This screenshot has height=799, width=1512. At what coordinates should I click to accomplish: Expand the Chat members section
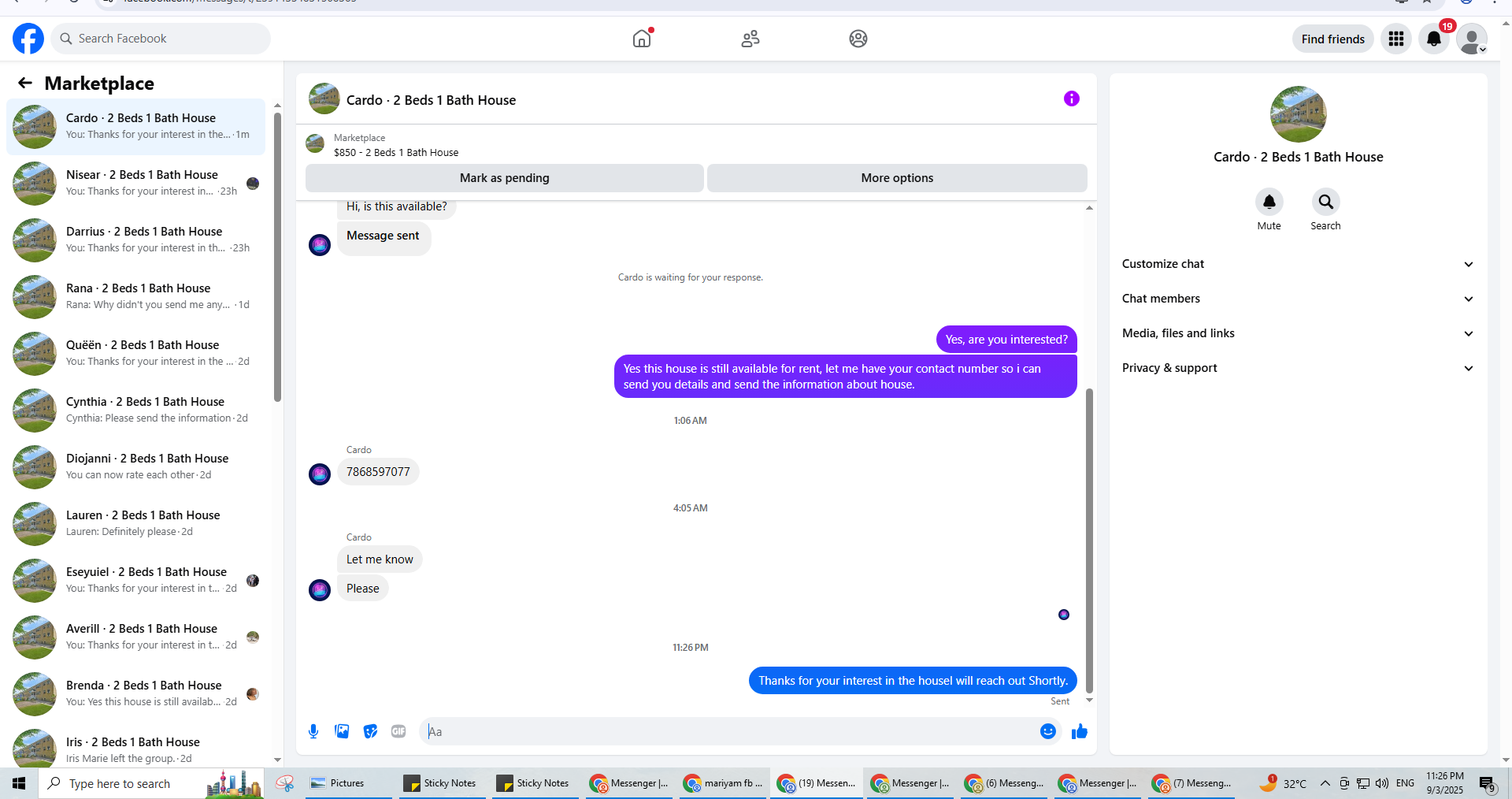[x=1298, y=299]
